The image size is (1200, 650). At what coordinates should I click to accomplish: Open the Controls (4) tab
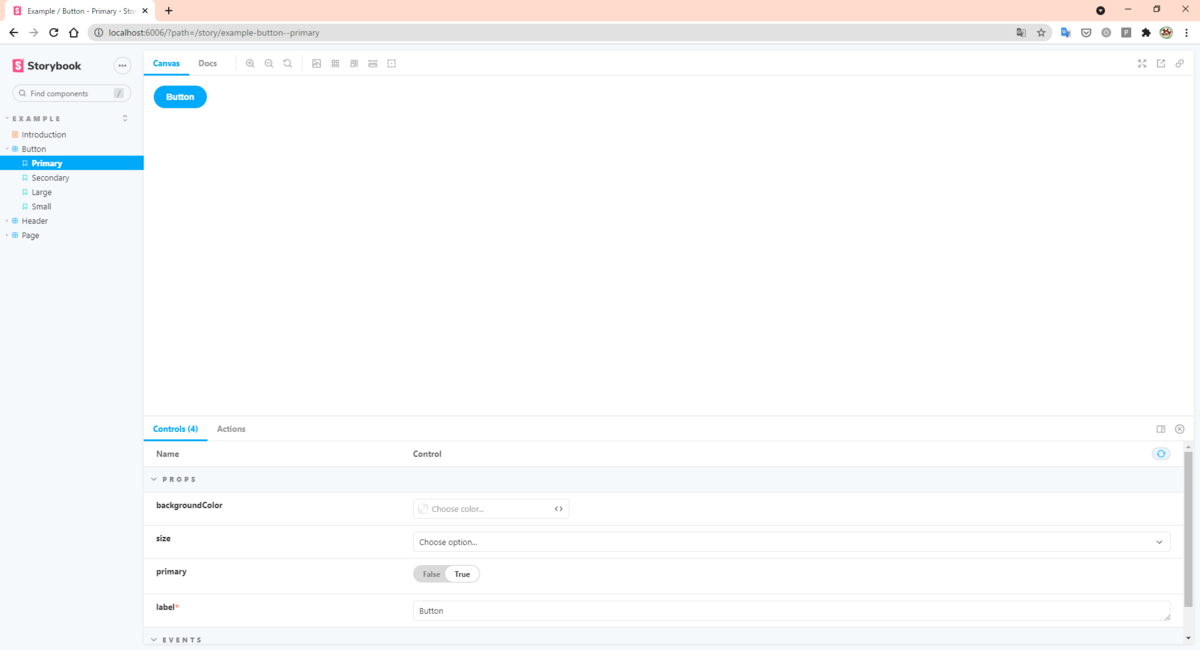[x=175, y=429]
